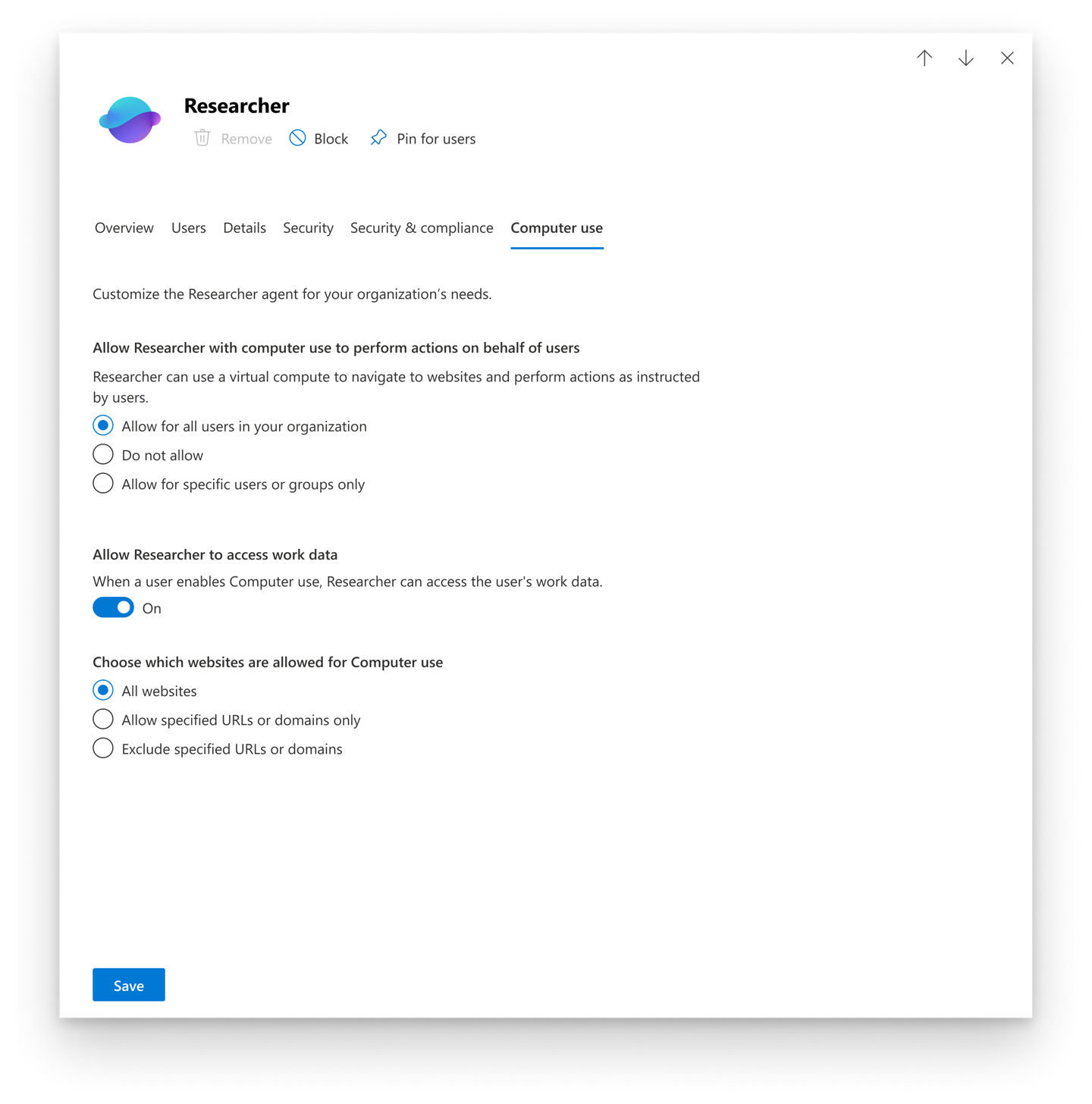Click the pin icon for users

pos(378,138)
